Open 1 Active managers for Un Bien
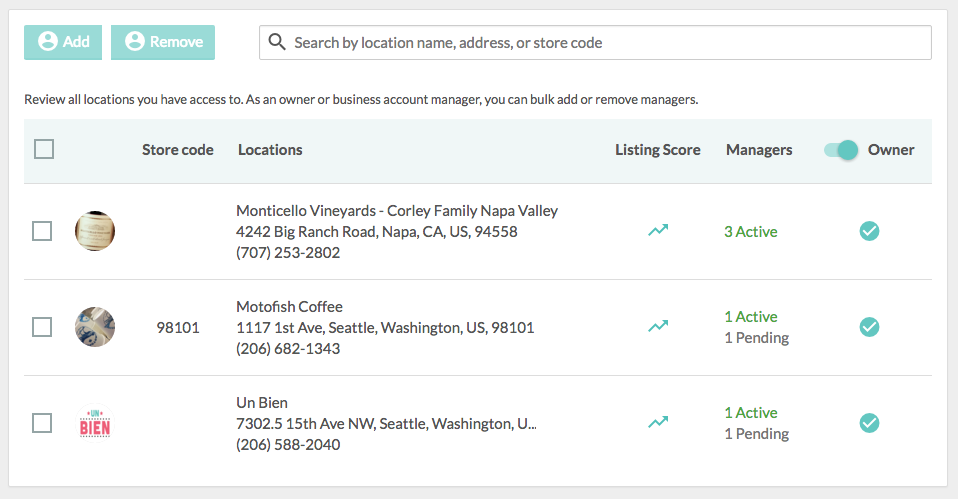 coord(751,412)
